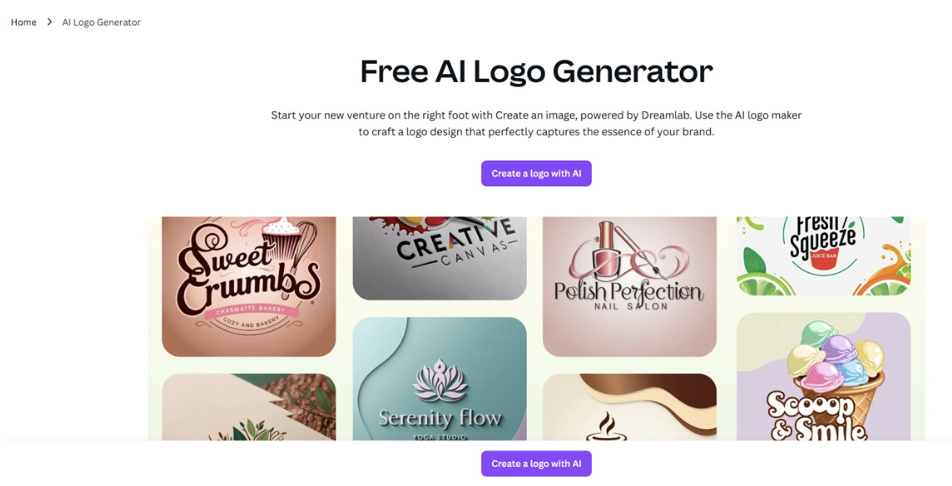
Task: Open the Fresh Squeeze juice bar logo
Action: pyautogui.click(x=824, y=256)
